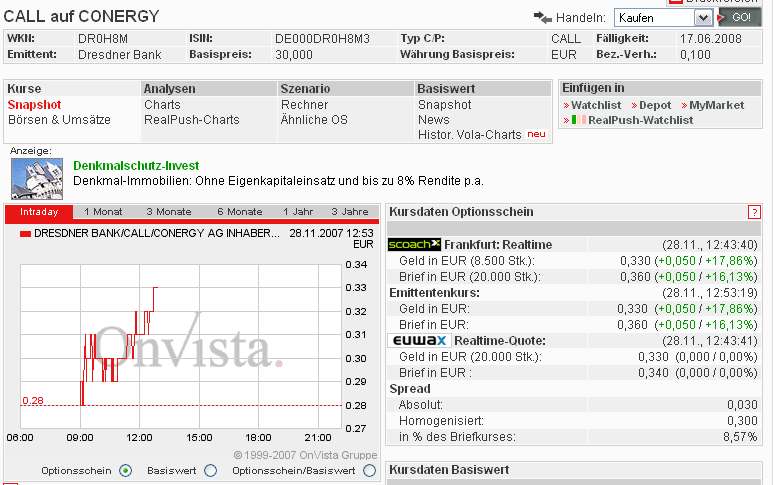Click spread percentage 8,57%

pyautogui.click(x=740, y=437)
